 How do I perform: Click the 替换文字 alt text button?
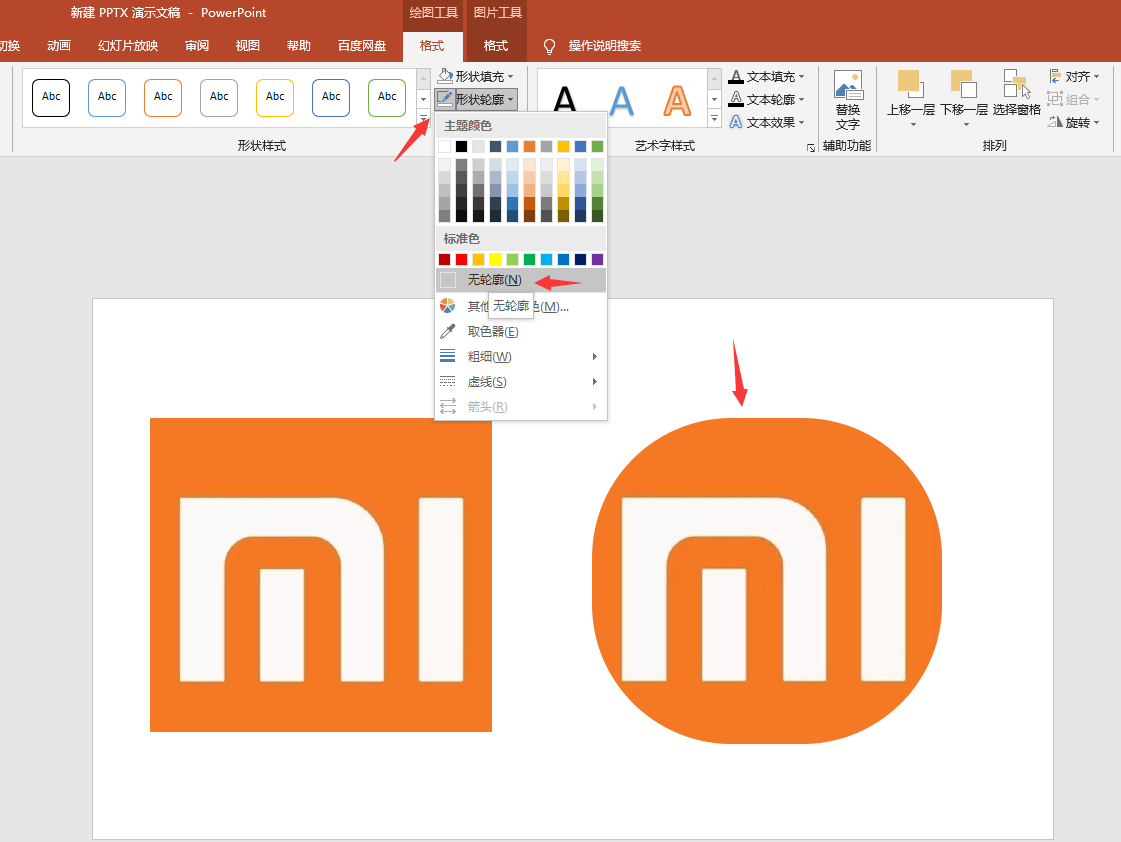848,100
